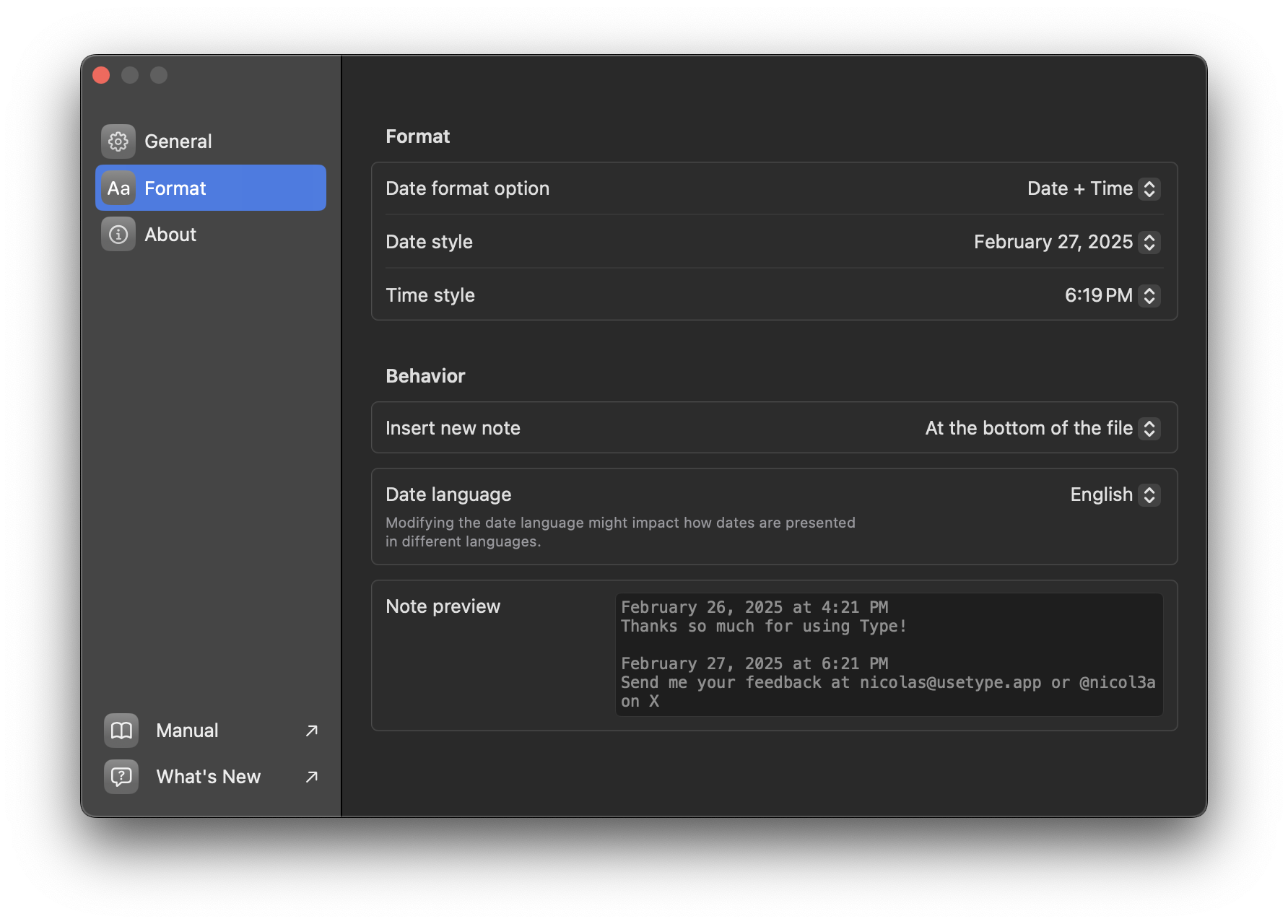
Task: Open the Manual link
Action: (210, 731)
